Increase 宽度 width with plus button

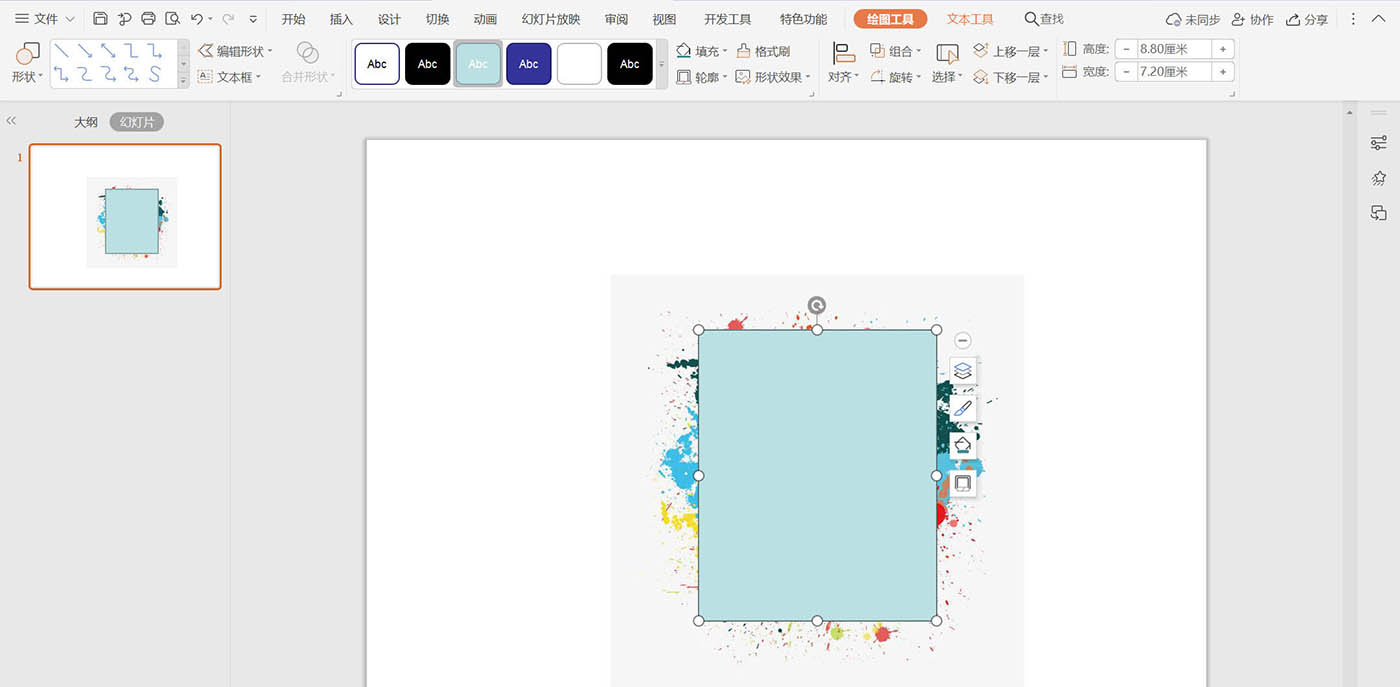point(1222,72)
